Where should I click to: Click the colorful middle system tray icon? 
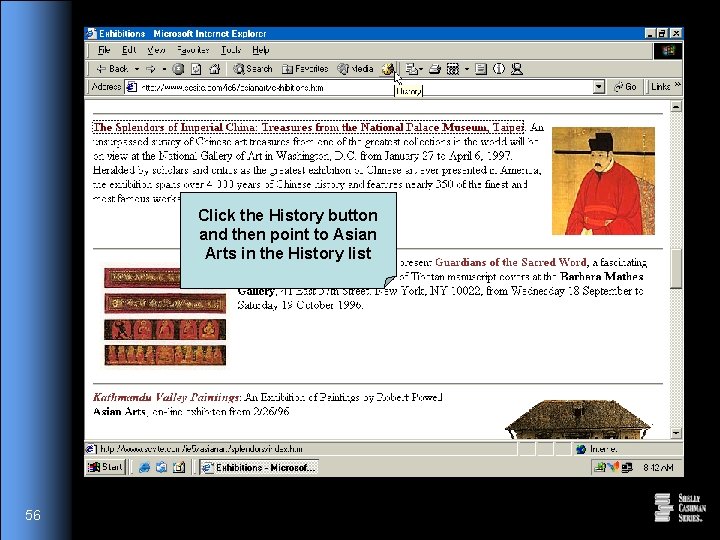coord(613,467)
